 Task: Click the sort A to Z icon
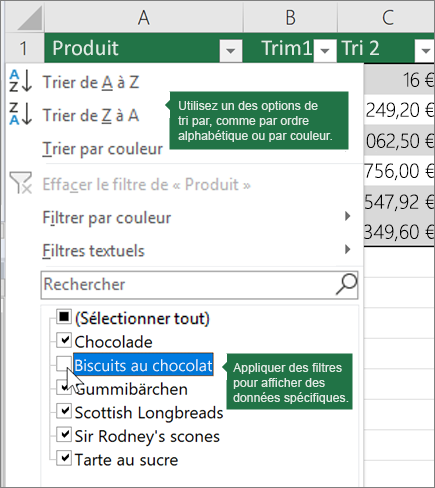pyautogui.click(x=21, y=80)
